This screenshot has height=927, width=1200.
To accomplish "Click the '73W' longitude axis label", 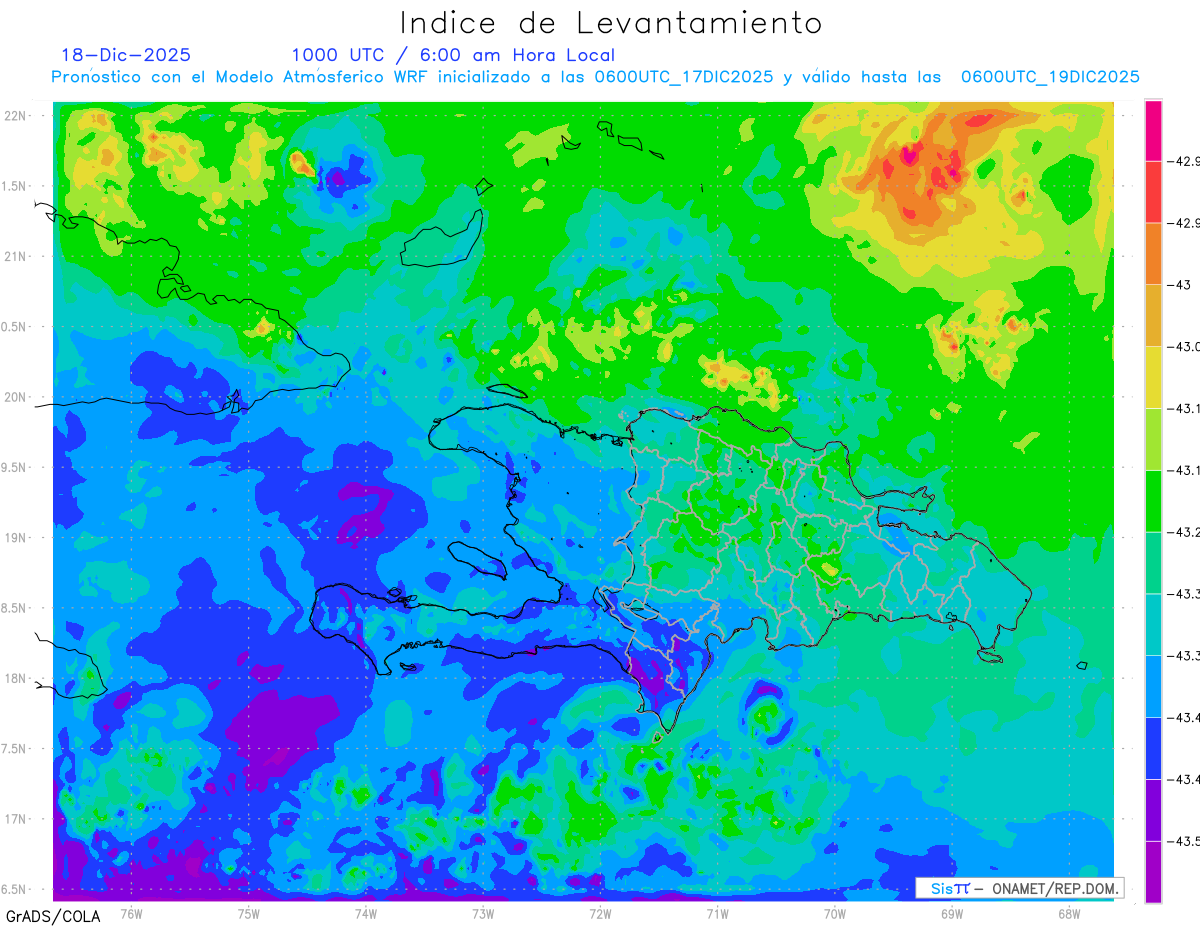I will click(x=483, y=913).
